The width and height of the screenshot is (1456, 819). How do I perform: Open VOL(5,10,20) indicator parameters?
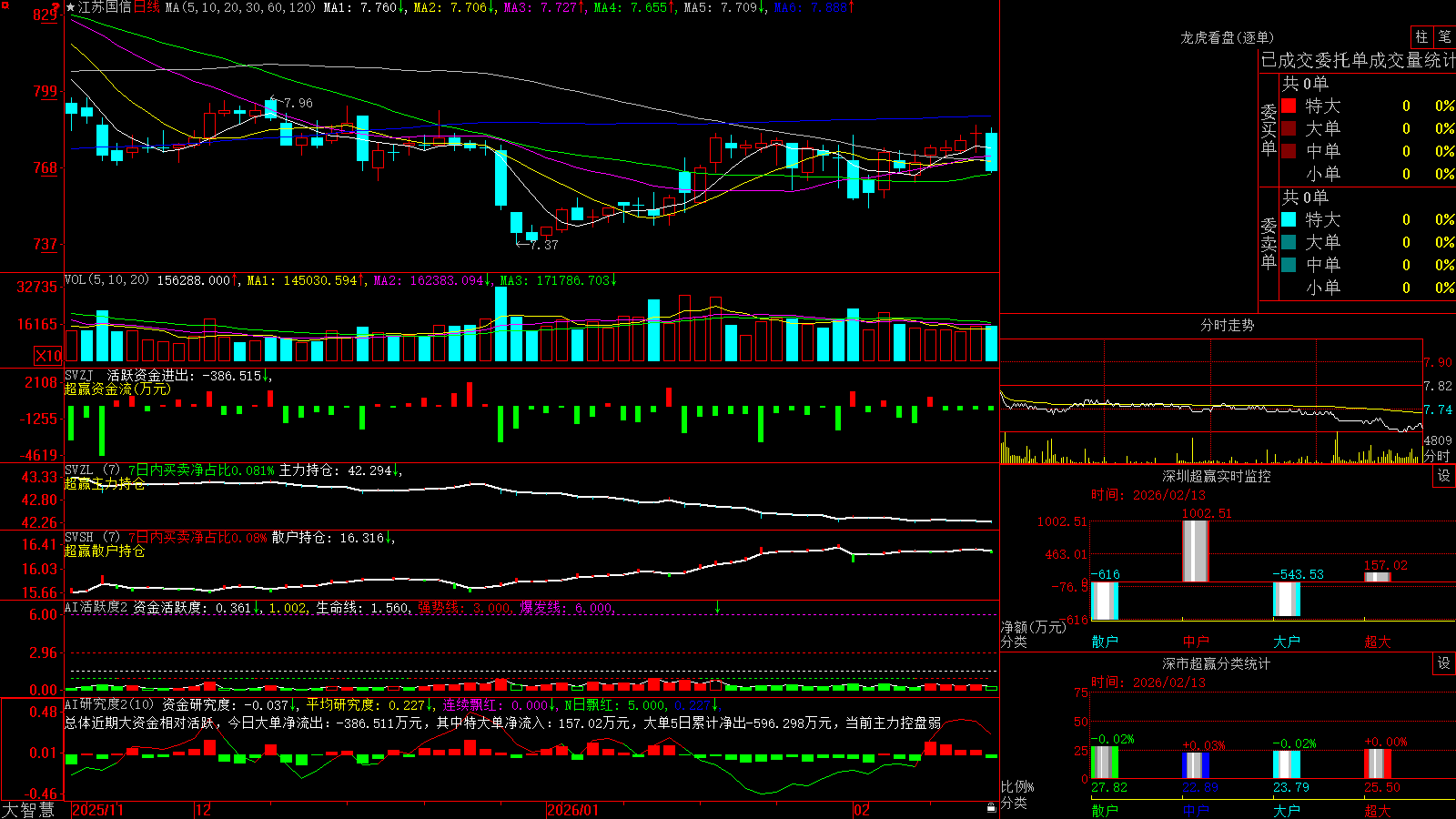point(107,279)
